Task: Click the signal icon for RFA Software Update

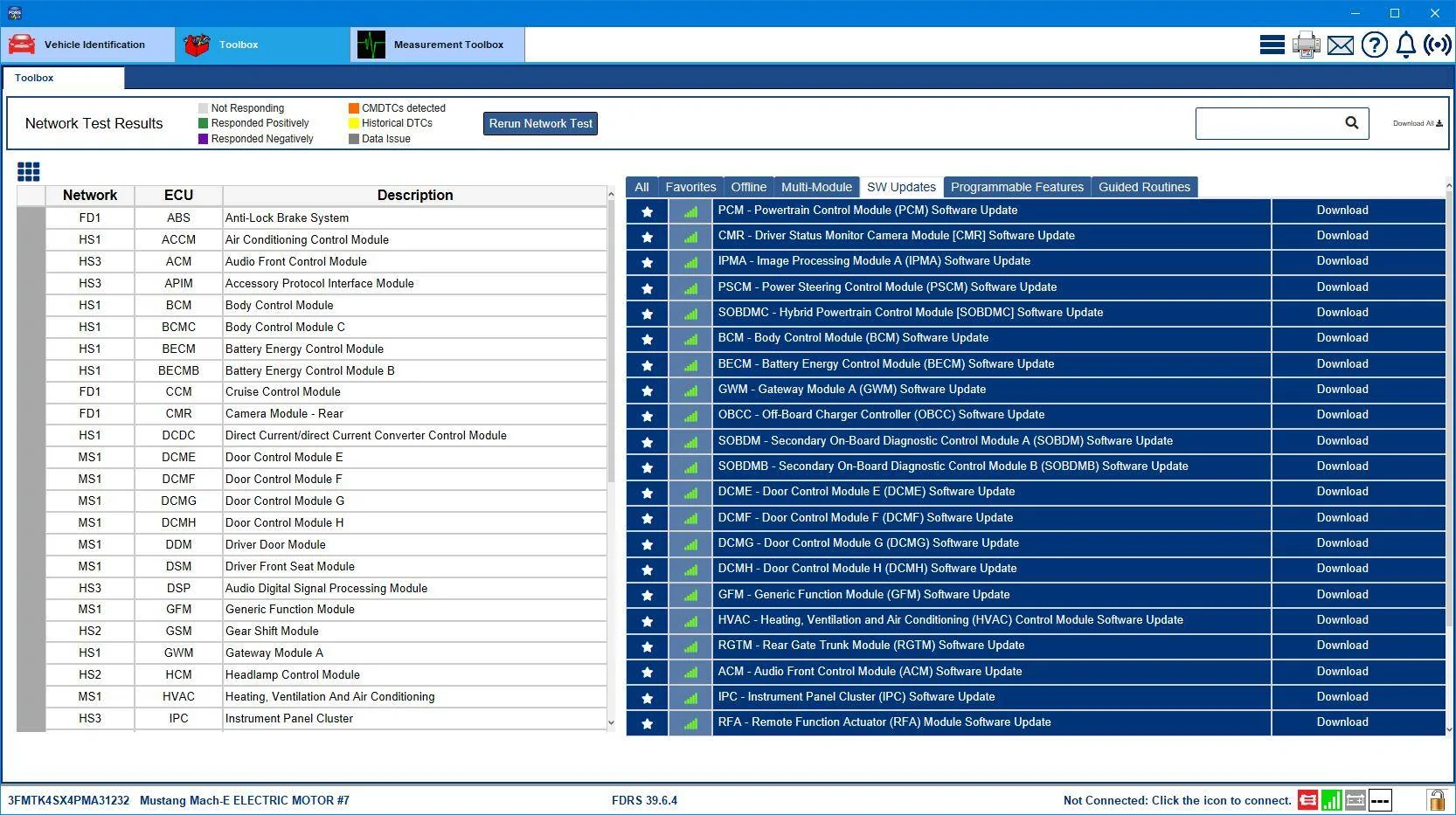Action: click(690, 723)
